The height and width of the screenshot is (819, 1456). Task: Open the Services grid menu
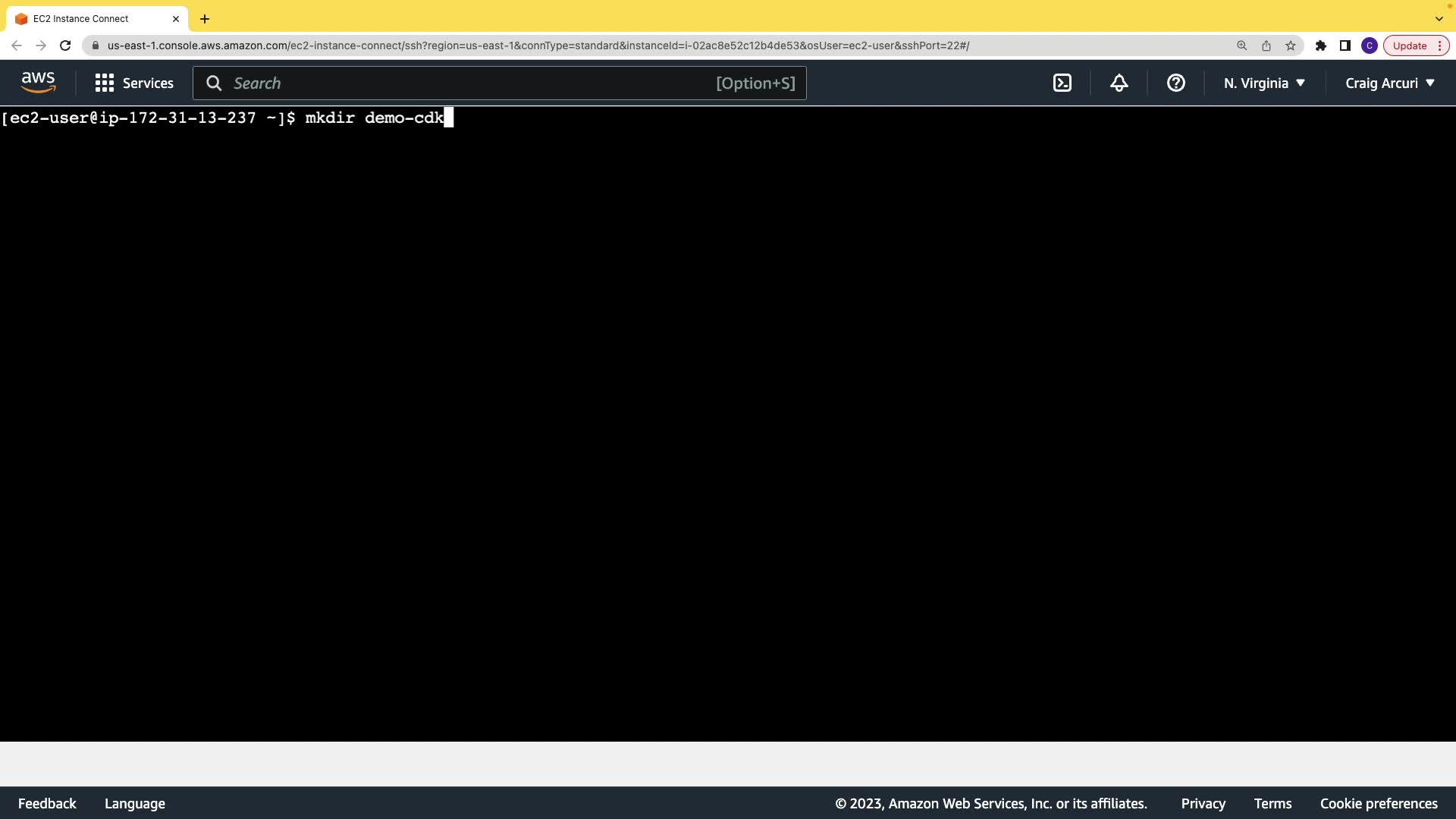point(134,83)
